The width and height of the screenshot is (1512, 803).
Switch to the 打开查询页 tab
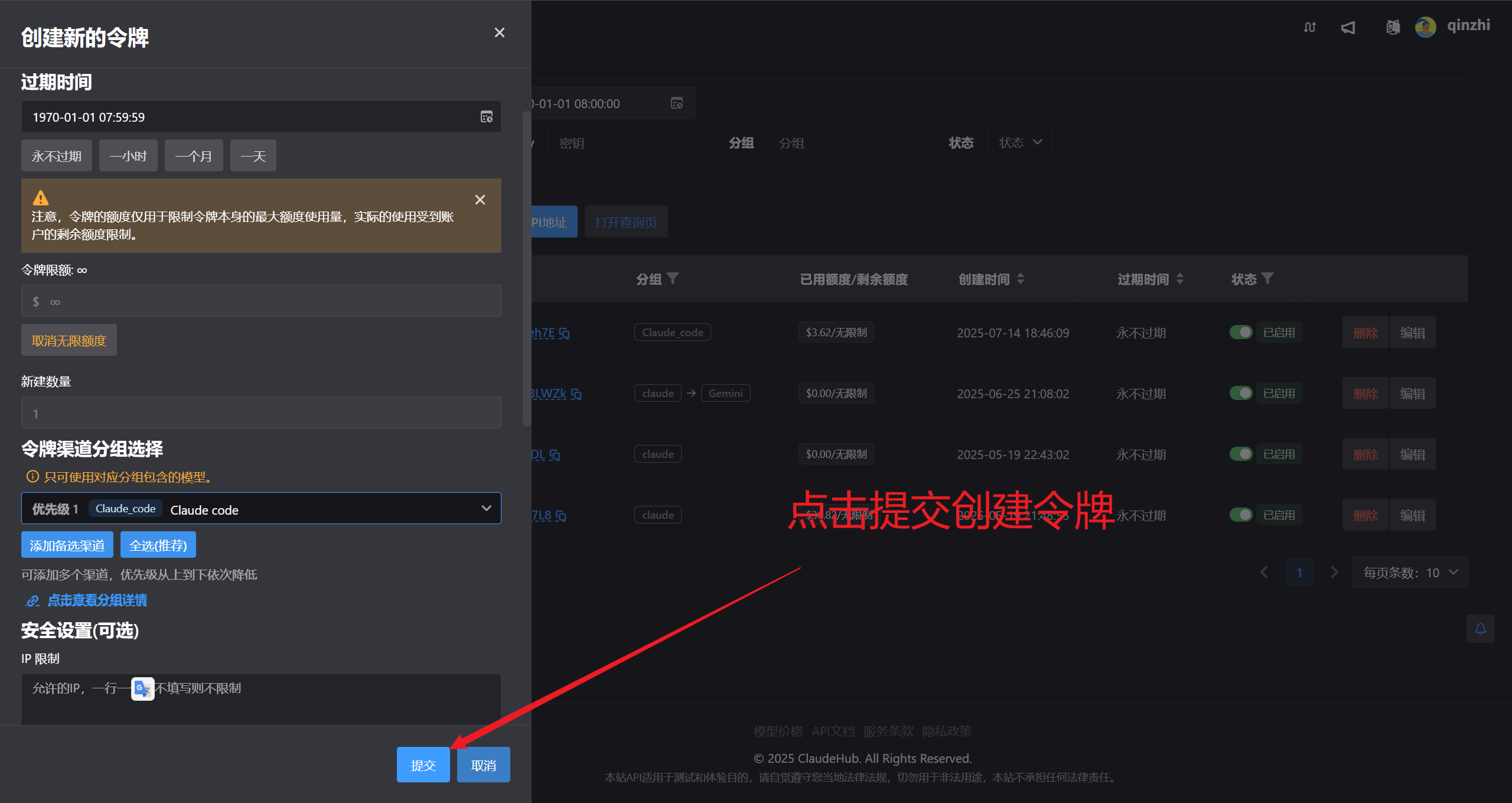pos(626,222)
